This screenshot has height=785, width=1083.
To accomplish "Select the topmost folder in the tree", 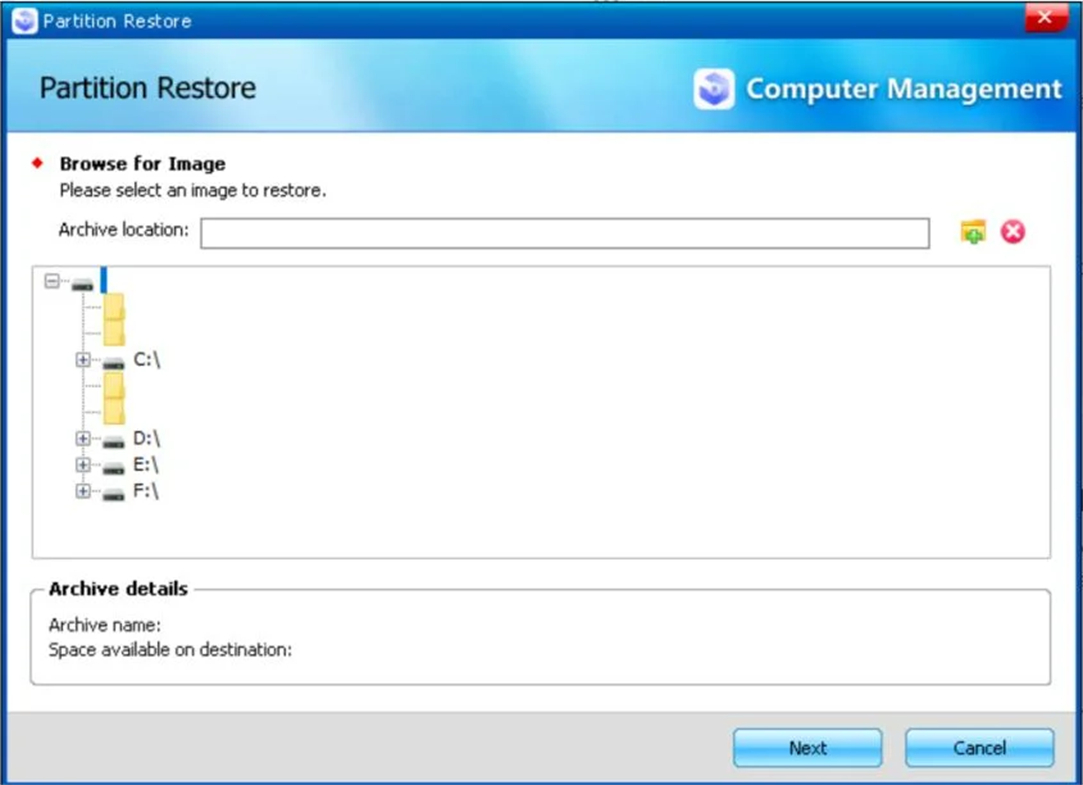I will [114, 306].
